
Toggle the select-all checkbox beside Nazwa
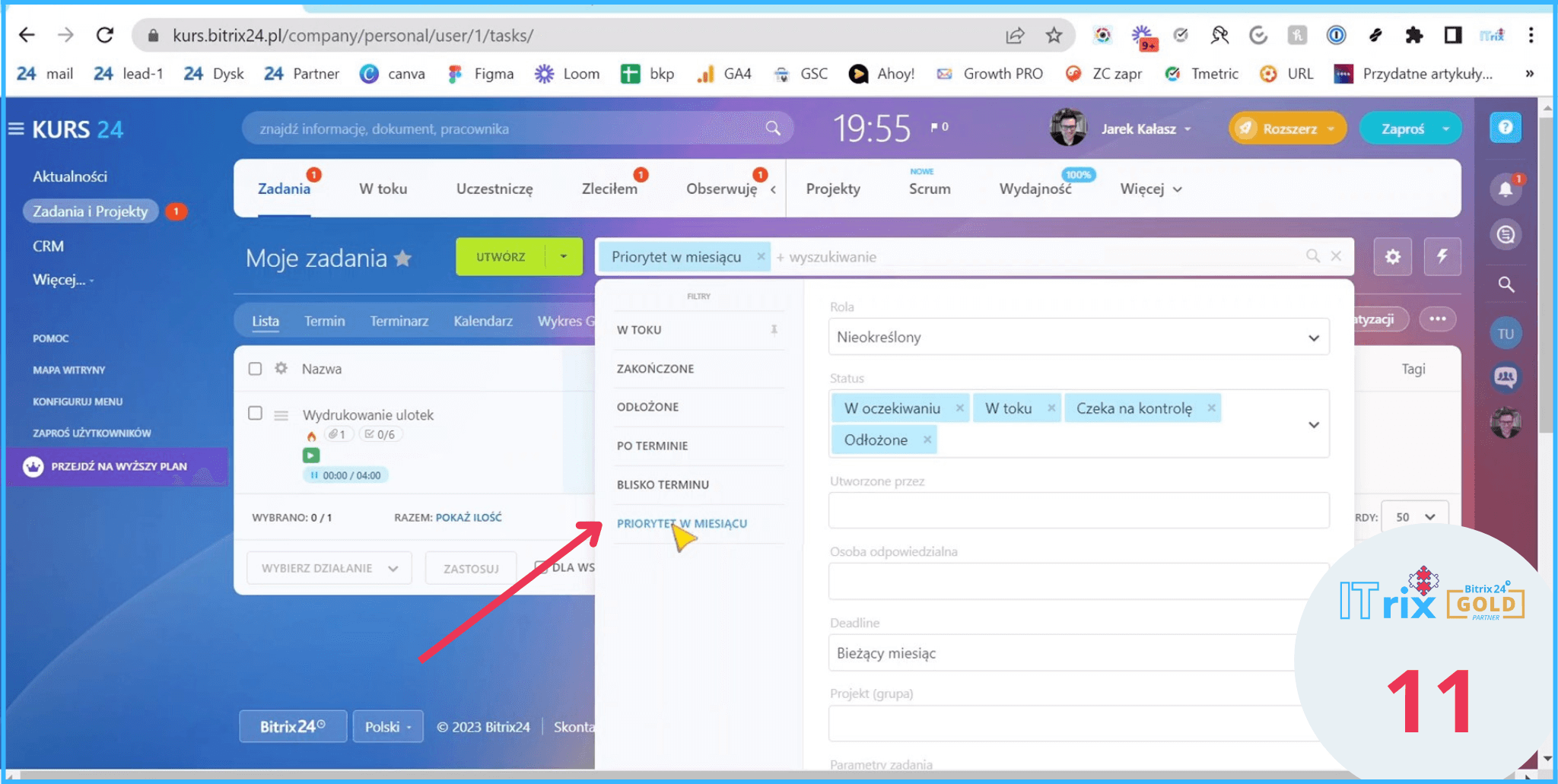pyautogui.click(x=256, y=369)
